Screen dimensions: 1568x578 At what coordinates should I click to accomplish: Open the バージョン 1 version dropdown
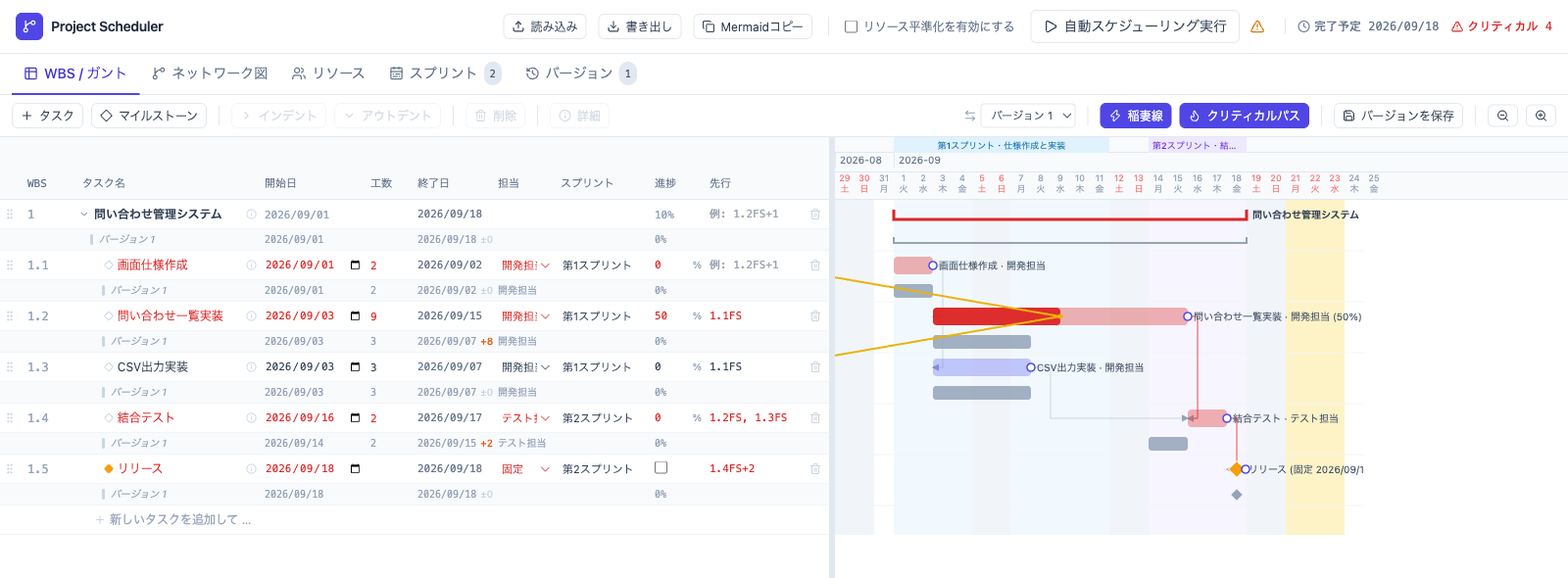[1028, 116]
